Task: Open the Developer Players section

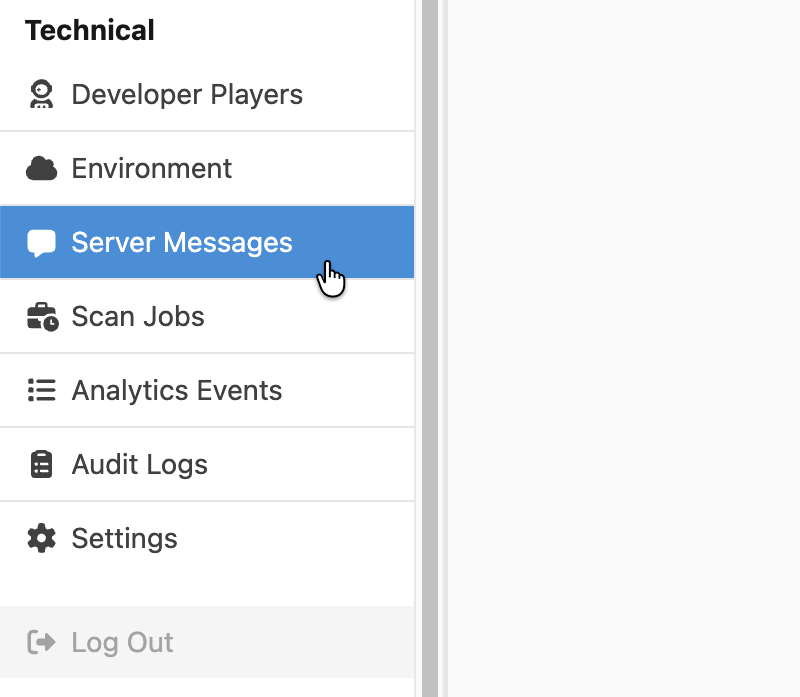Action: (x=186, y=94)
